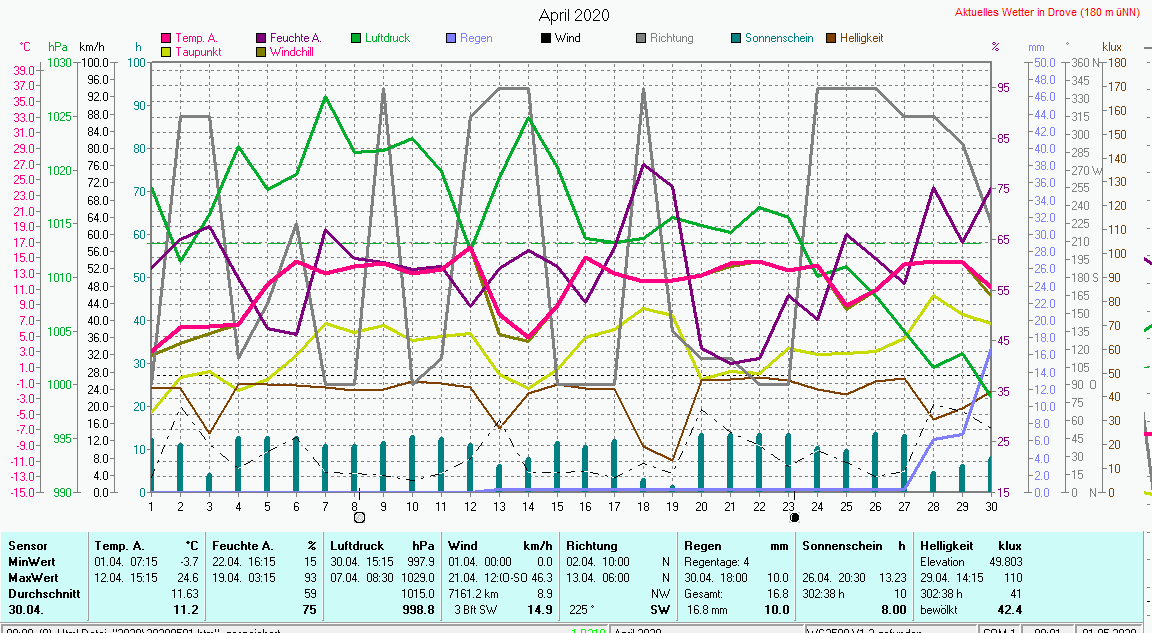This screenshot has width=1152, height=633.
Task: Click the Durchschnitt row label
Action: point(41,593)
